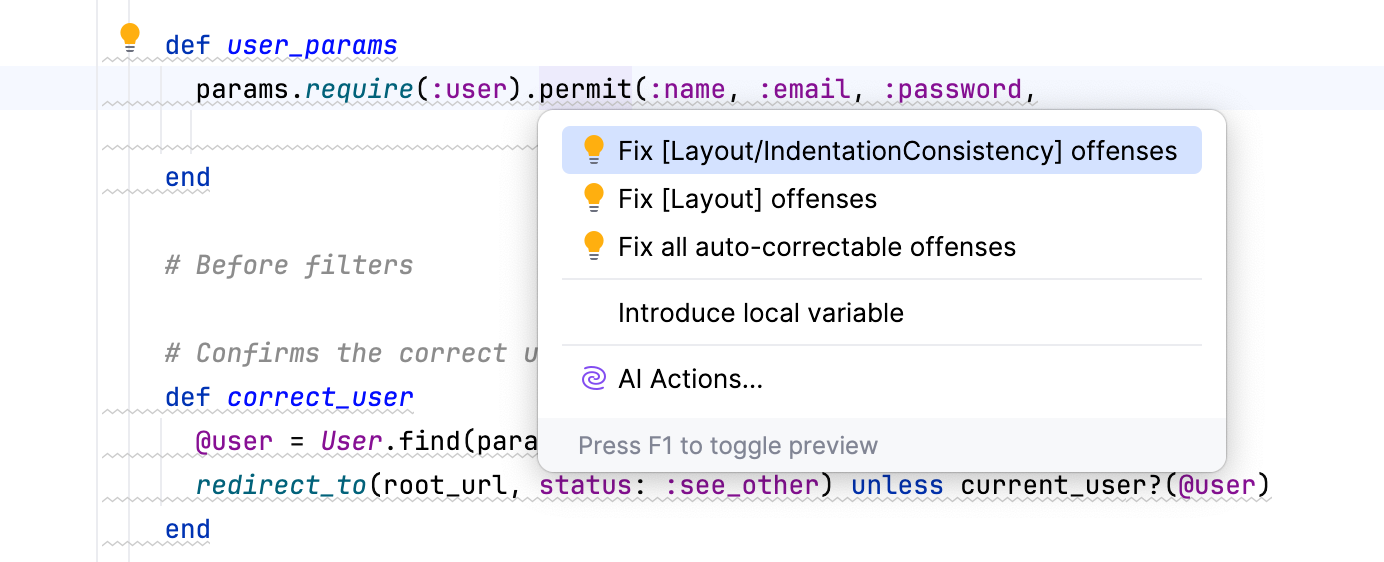
Task: Click lightbulb icon for all auto-correctable offenses
Action: [594, 247]
